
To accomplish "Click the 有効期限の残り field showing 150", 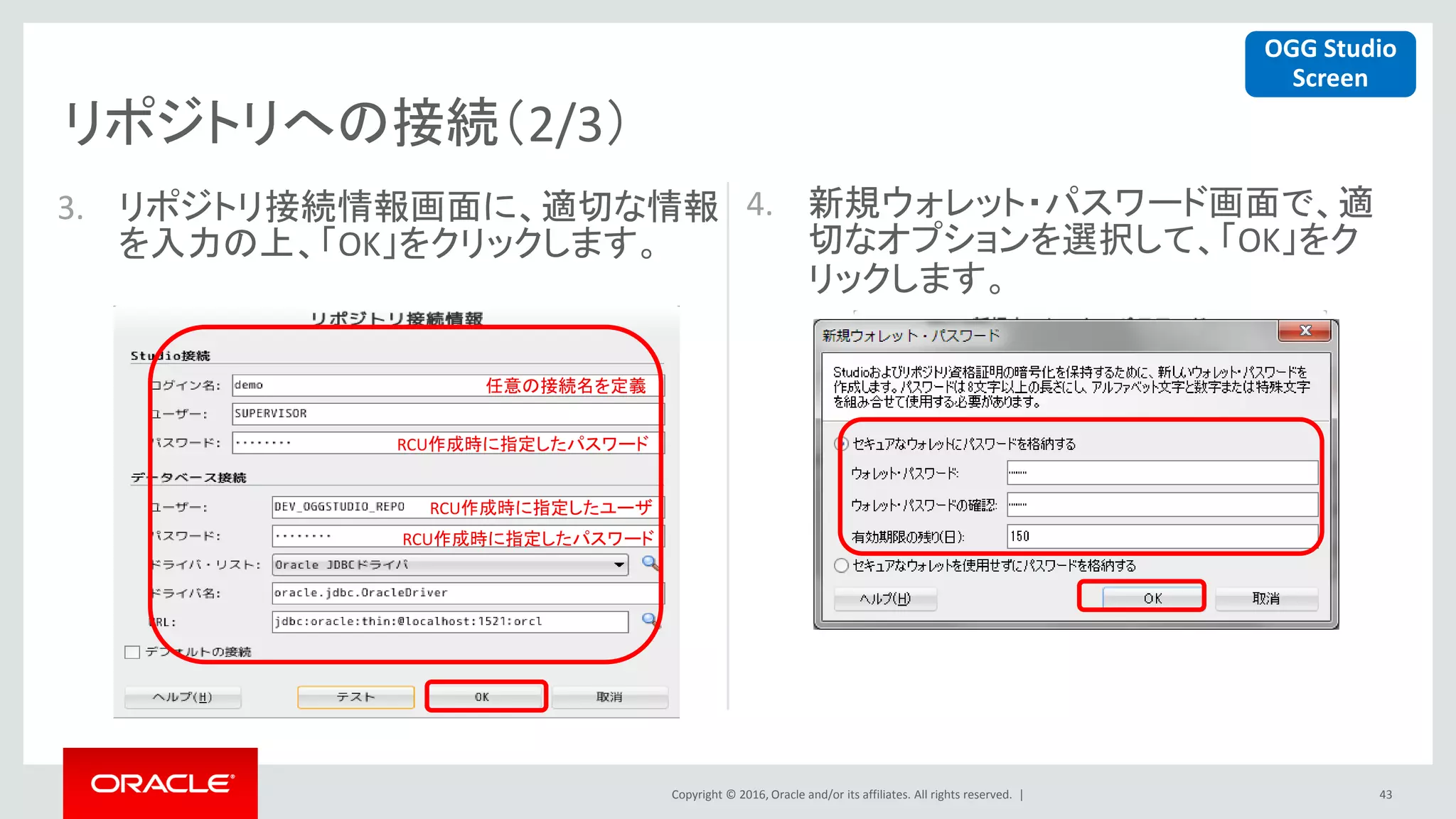I will click(x=1162, y=536).
